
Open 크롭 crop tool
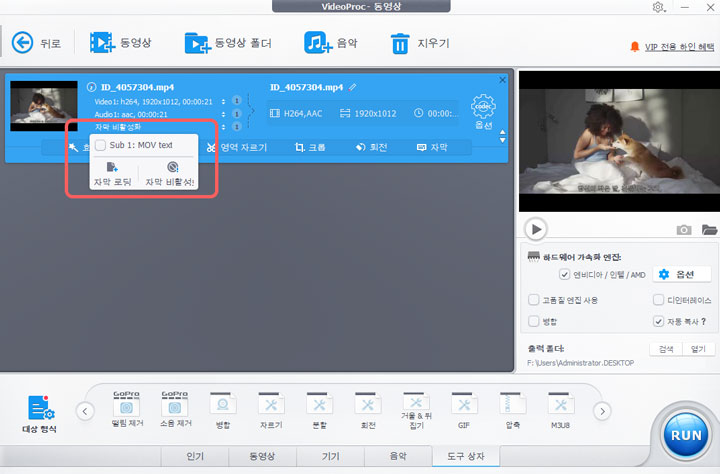[x=310, y=147]
